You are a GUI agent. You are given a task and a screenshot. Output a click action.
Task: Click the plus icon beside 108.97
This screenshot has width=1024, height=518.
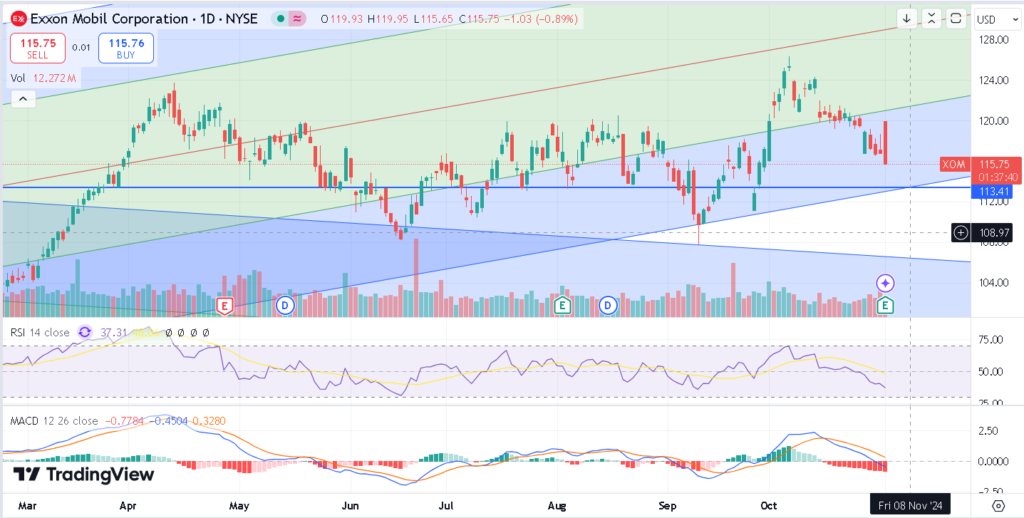click(x=961, y=232)
